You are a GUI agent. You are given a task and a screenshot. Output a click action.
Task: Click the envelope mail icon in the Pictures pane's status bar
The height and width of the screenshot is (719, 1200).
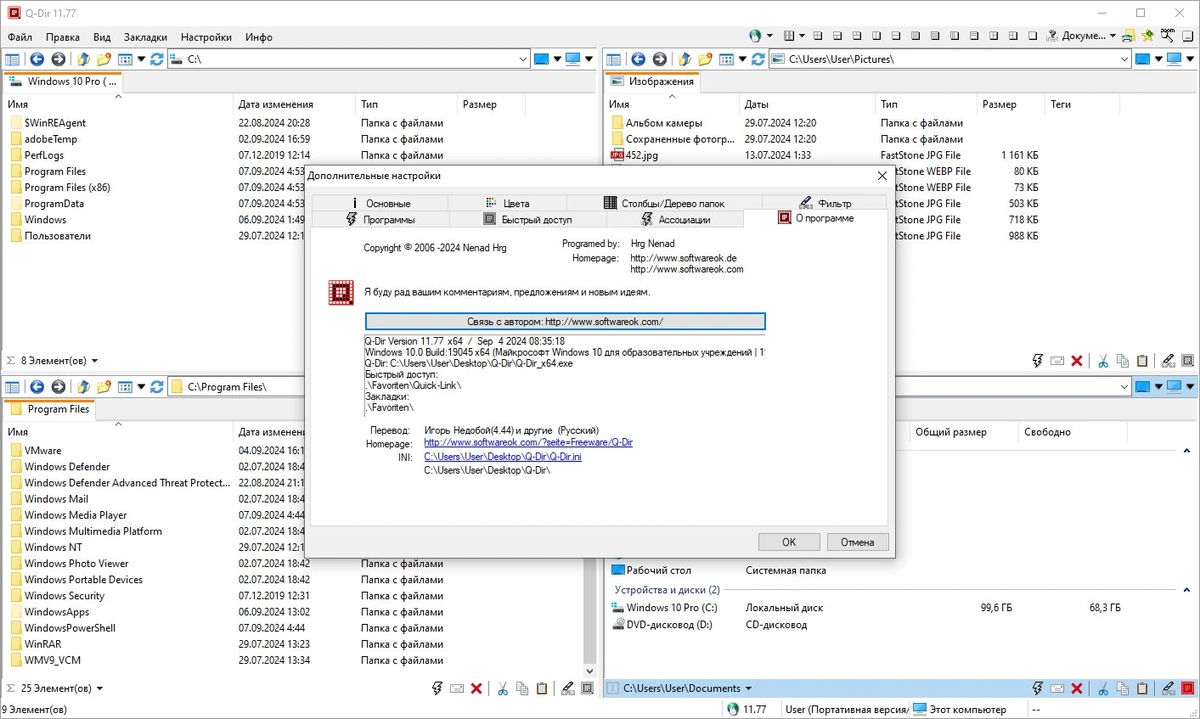(x=1058, y=361)
